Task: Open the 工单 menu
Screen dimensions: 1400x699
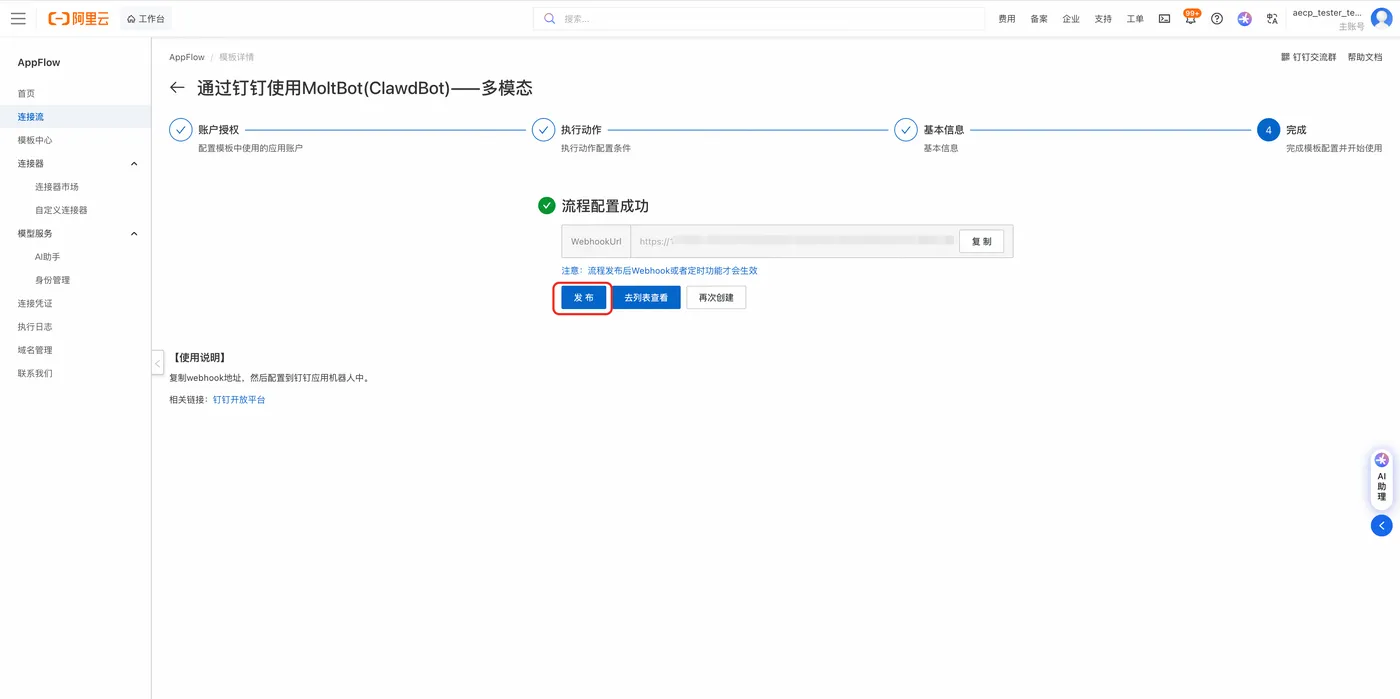Action: tap(1135, 19)
